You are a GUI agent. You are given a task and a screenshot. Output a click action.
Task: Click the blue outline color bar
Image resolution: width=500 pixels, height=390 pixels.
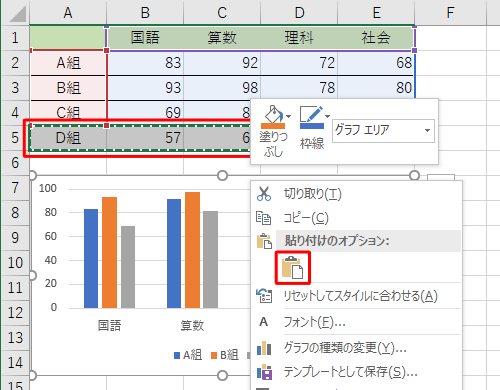click(x=312, y=126)
